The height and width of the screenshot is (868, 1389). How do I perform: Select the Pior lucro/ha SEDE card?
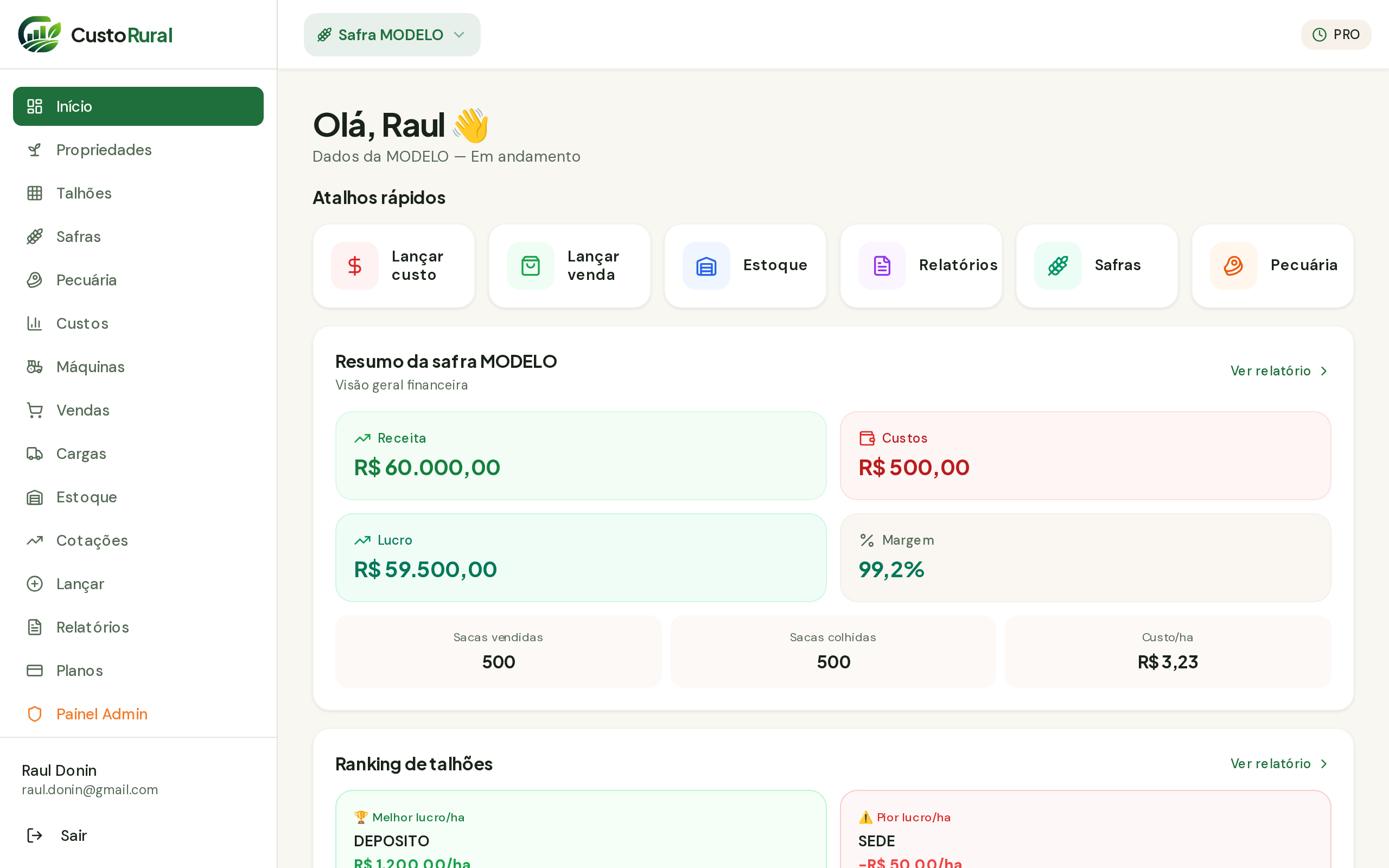tap(1085, 829)
